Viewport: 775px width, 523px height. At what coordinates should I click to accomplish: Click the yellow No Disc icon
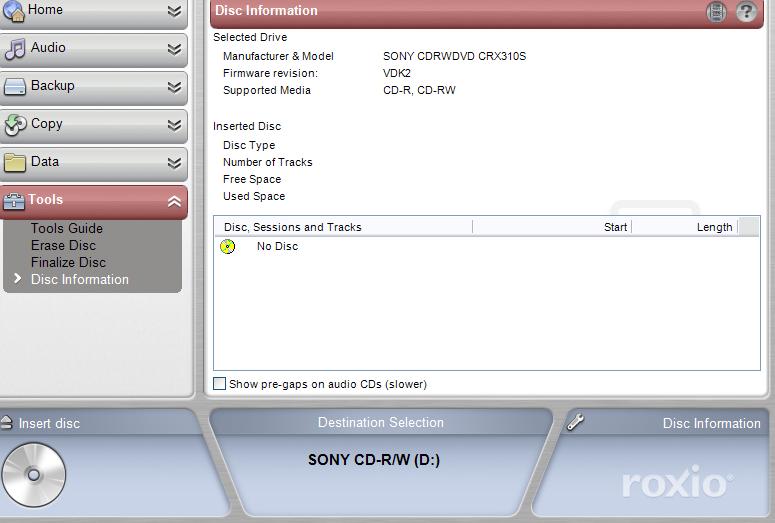tap(227, 246)
